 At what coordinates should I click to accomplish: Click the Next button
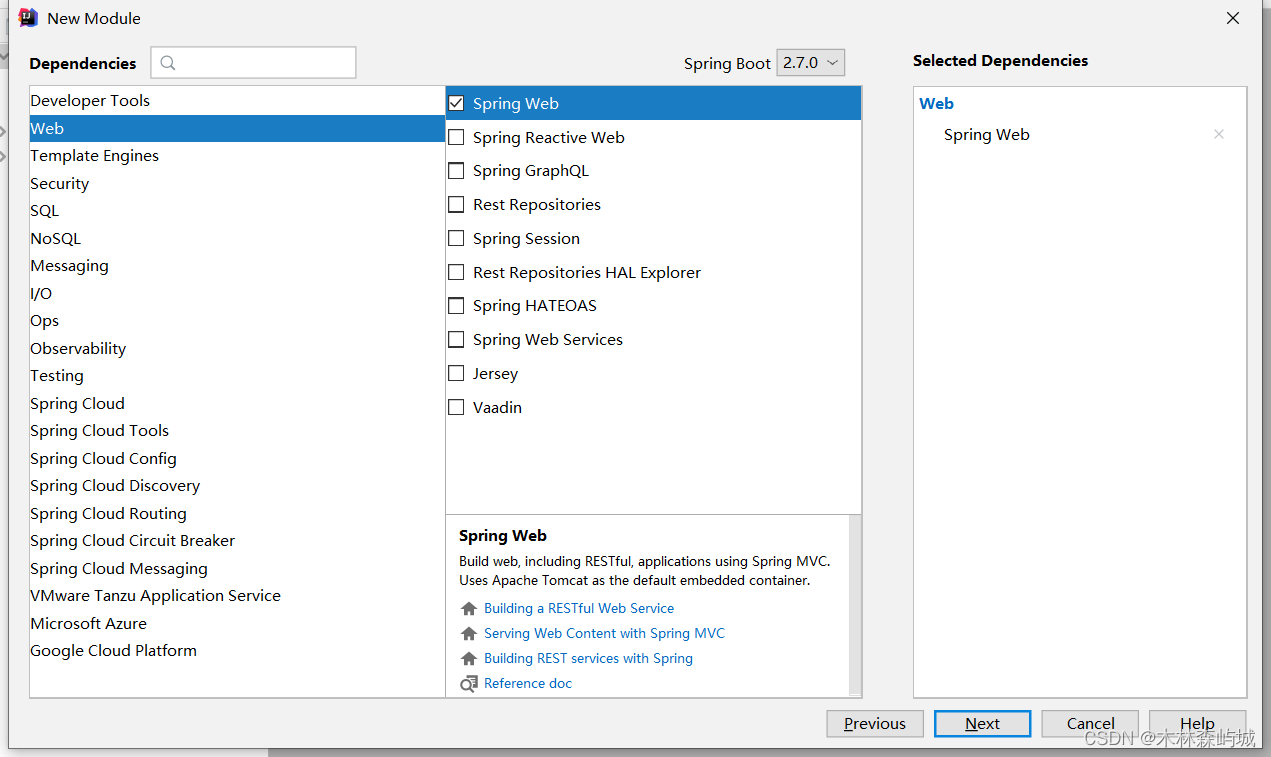coord(982,724)
